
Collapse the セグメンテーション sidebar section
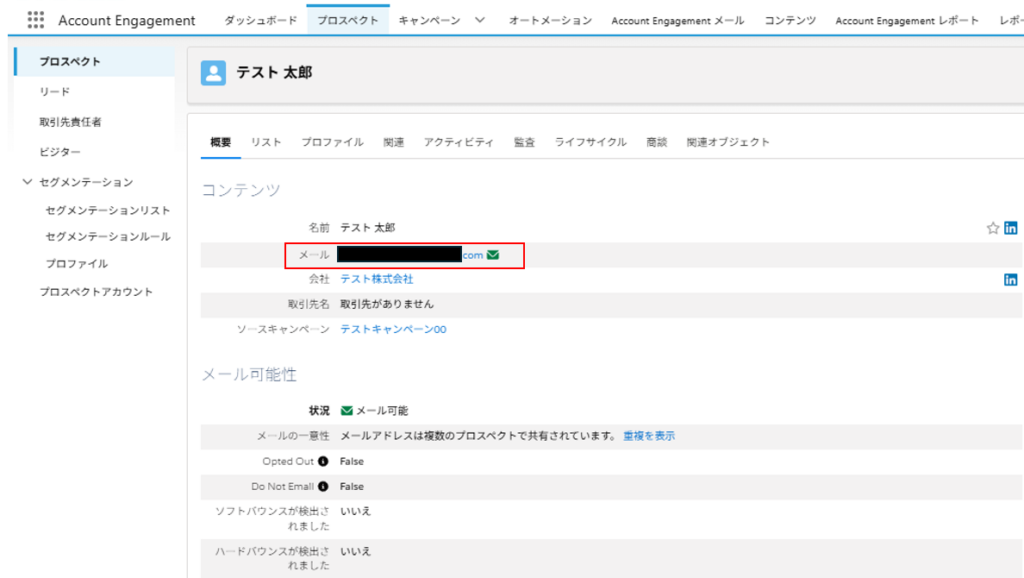pos(27,182)
